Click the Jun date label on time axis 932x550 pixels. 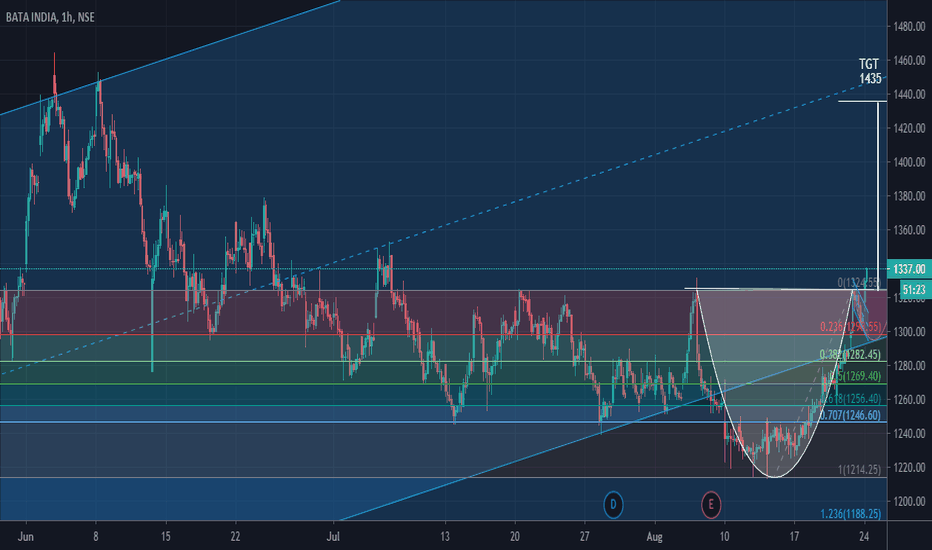26,536
